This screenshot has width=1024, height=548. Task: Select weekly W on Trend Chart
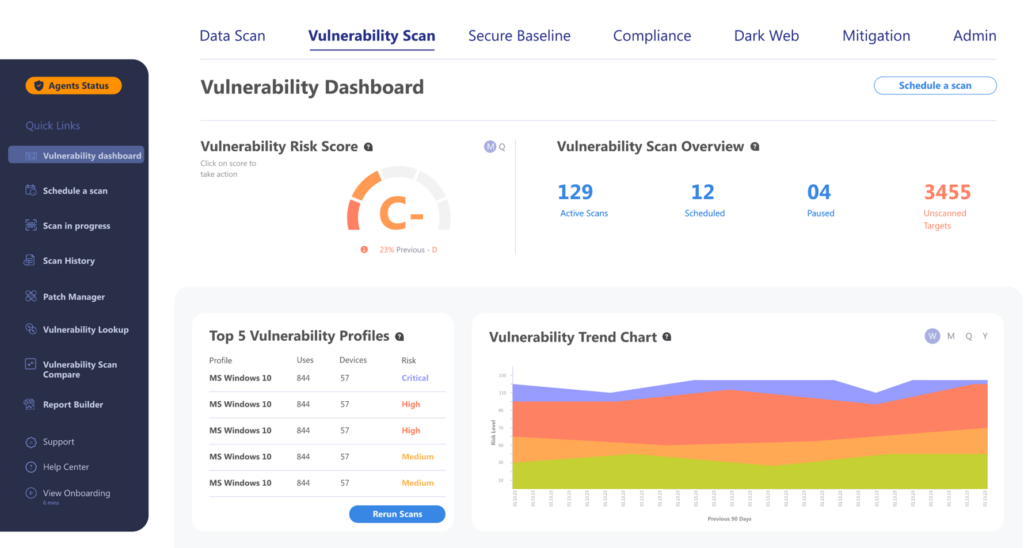click(932, 336)
